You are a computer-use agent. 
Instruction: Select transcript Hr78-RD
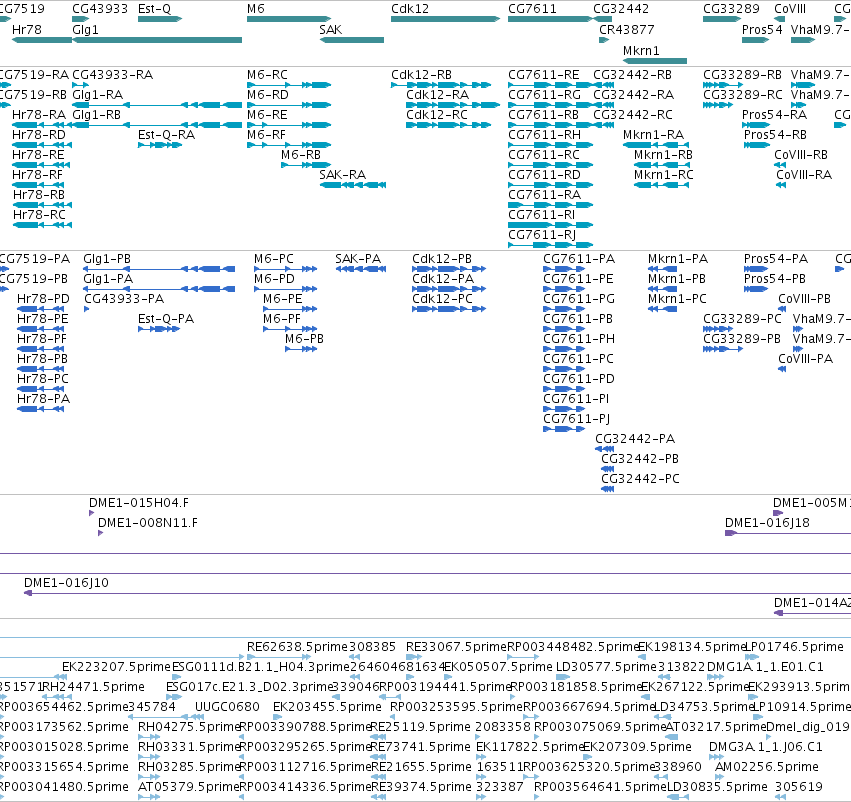[39, 135]
